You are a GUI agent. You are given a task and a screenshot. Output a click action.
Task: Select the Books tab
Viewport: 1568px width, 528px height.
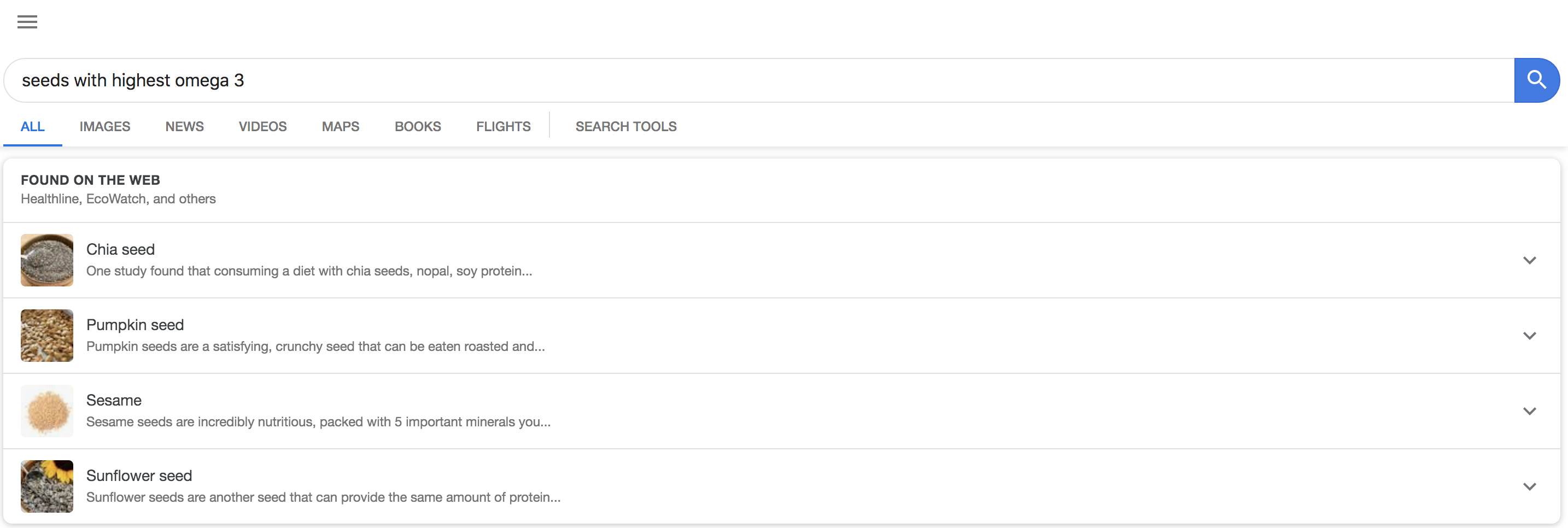coord(418,126)
